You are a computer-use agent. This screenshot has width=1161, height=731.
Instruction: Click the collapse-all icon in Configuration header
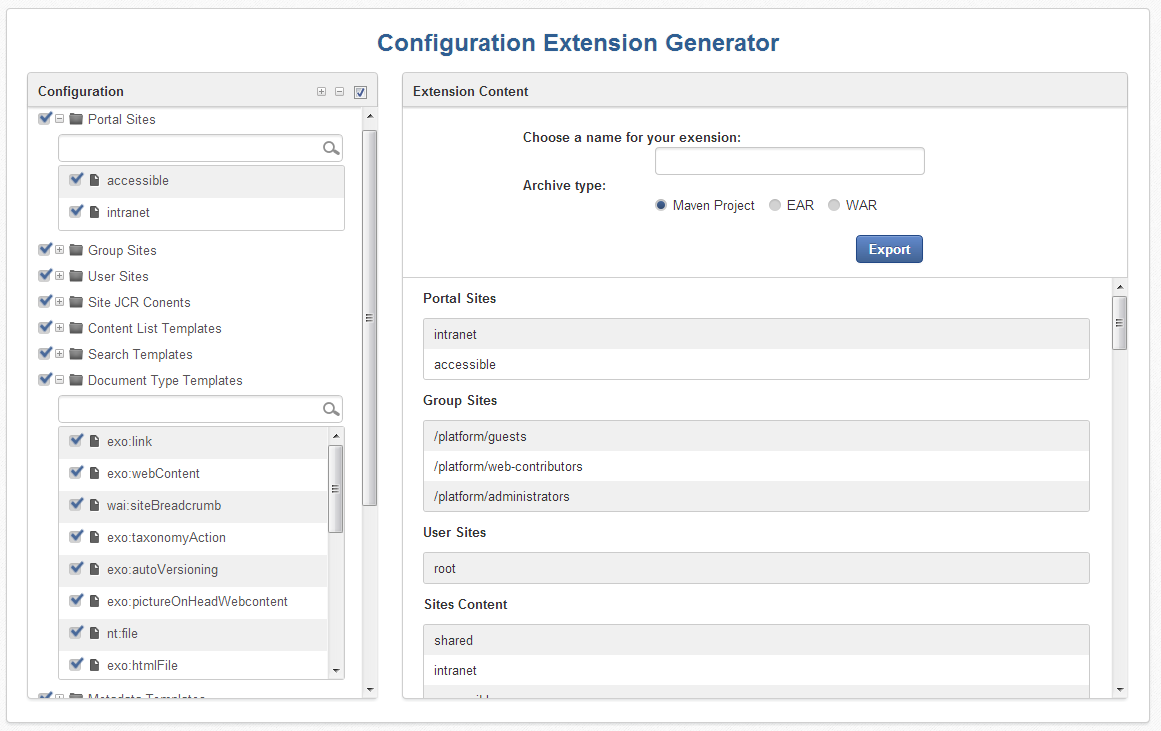pos(339,92)
